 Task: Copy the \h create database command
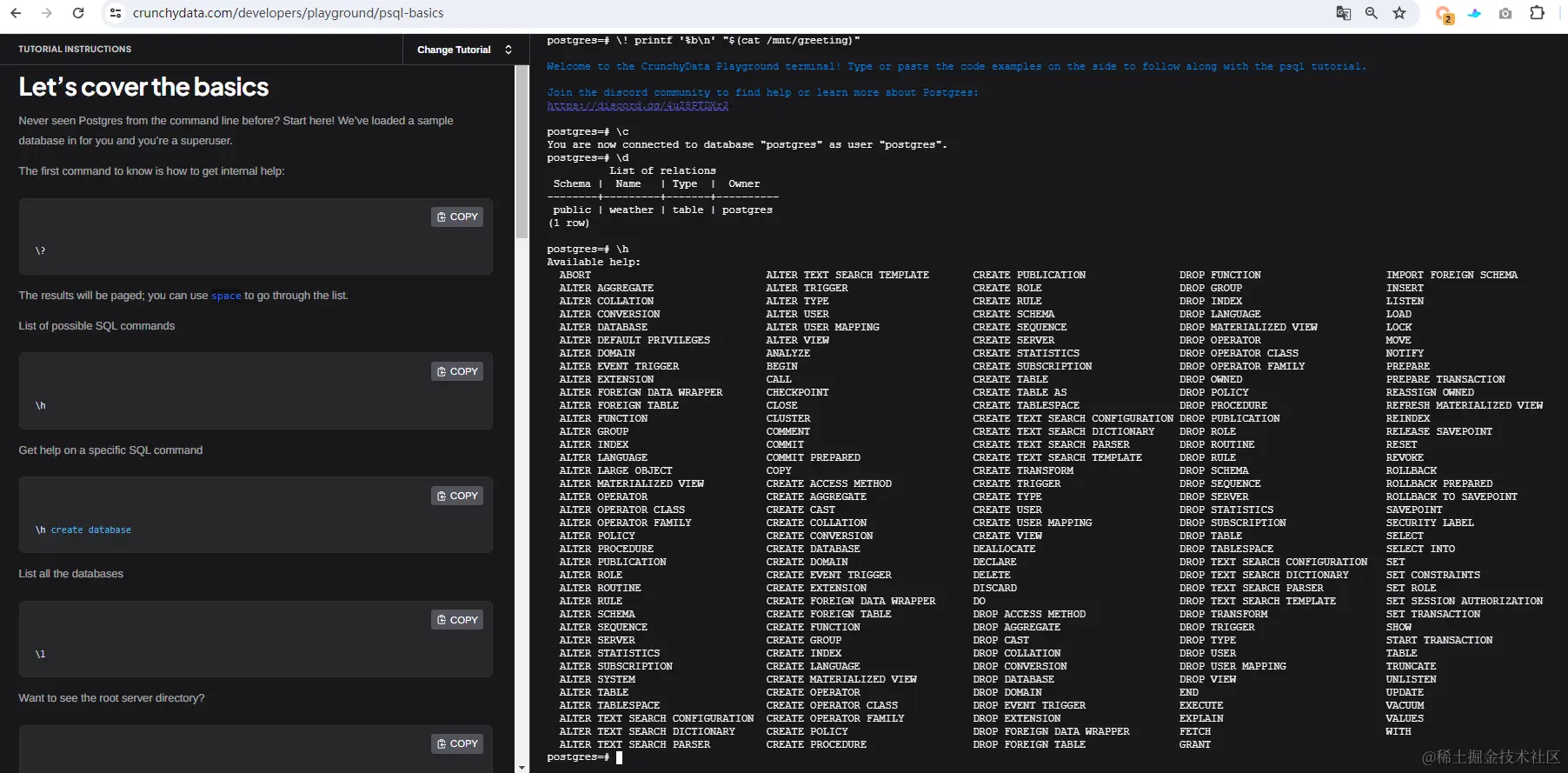point(457,496)
